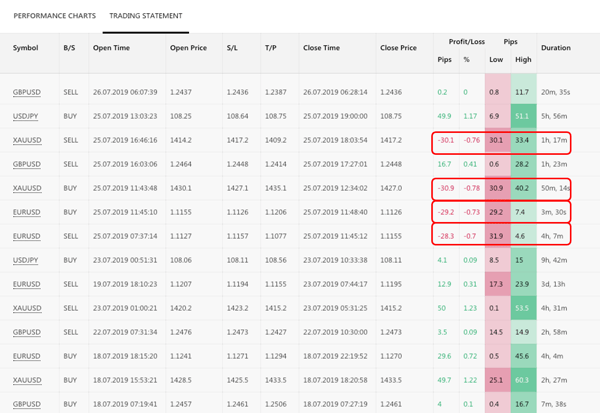Click USDJPY symbol link opened 25.07.2019 13:03:23
Image resolution: width=600 pixels, height=413 pixels.
tap(27, 117)
